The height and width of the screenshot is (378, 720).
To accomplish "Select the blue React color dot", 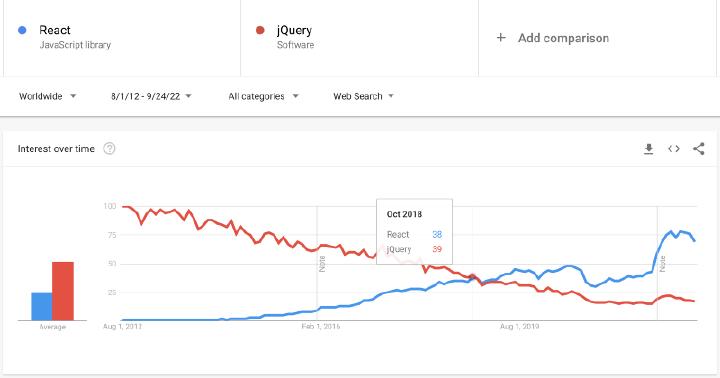I will pos(22,30).
